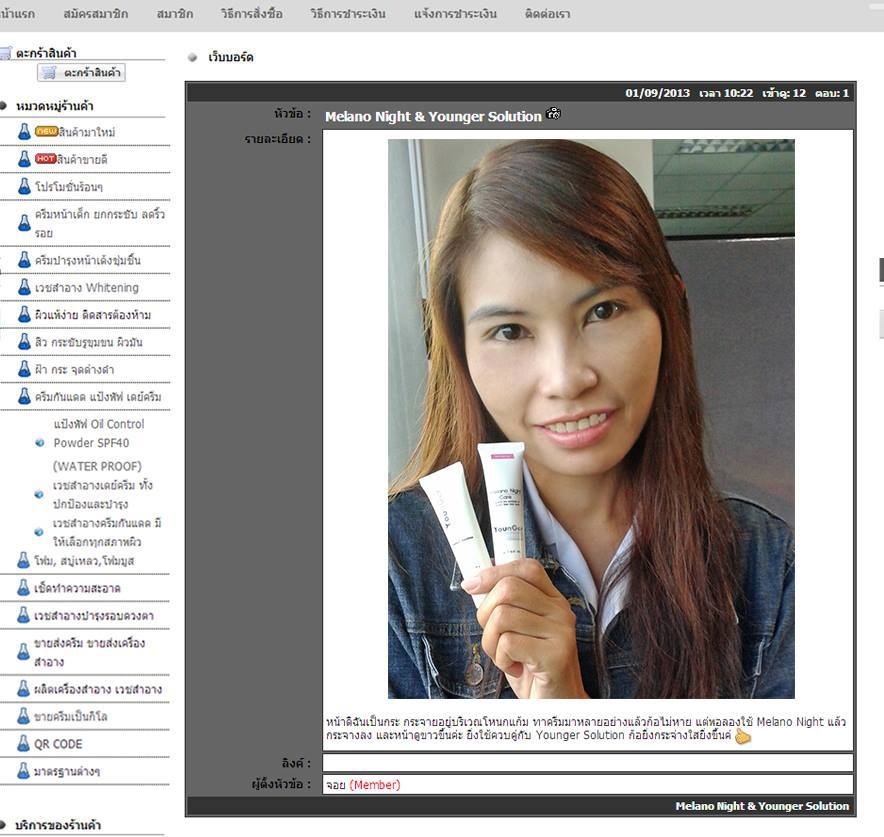Viewport: 884px width, 837px height.
Task: Click the thumbs-up emoji after the review text
Action: click(x=743, y=736)
